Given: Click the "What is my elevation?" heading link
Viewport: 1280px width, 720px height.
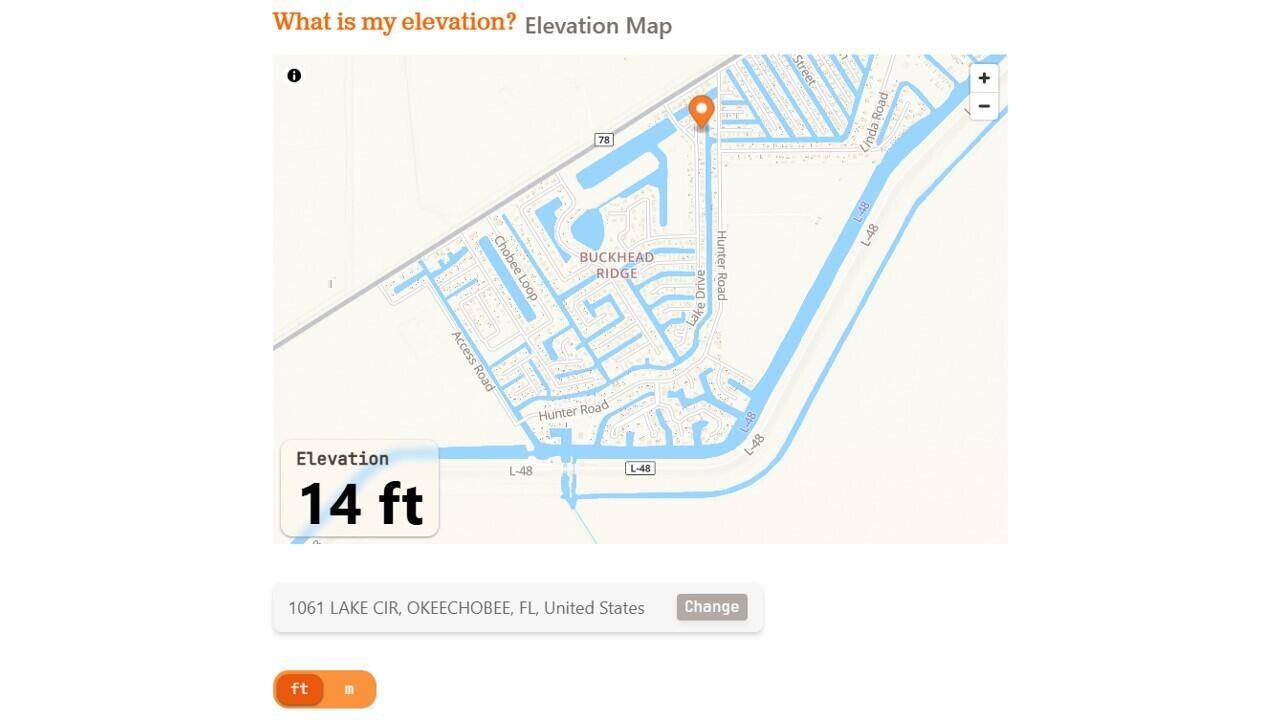Looking at the screenshot, I should pyautogui.click(x=394, y=22).
